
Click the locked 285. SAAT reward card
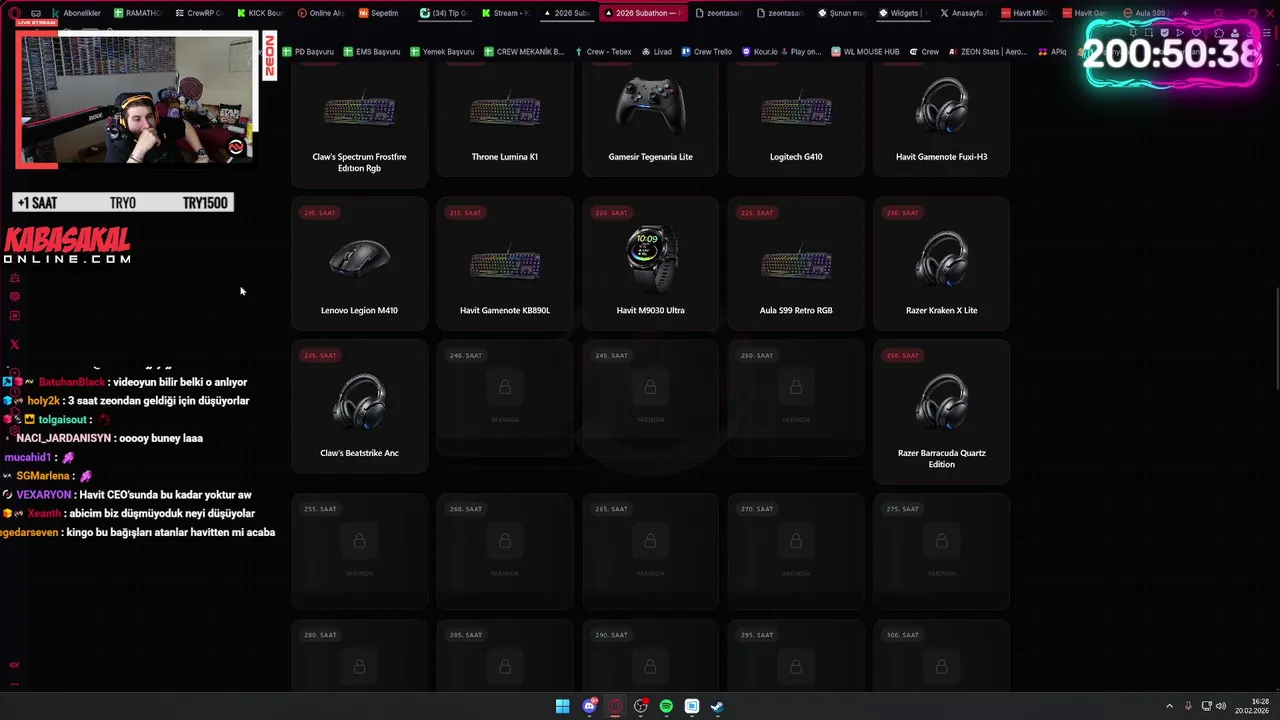tap(505, 655)
